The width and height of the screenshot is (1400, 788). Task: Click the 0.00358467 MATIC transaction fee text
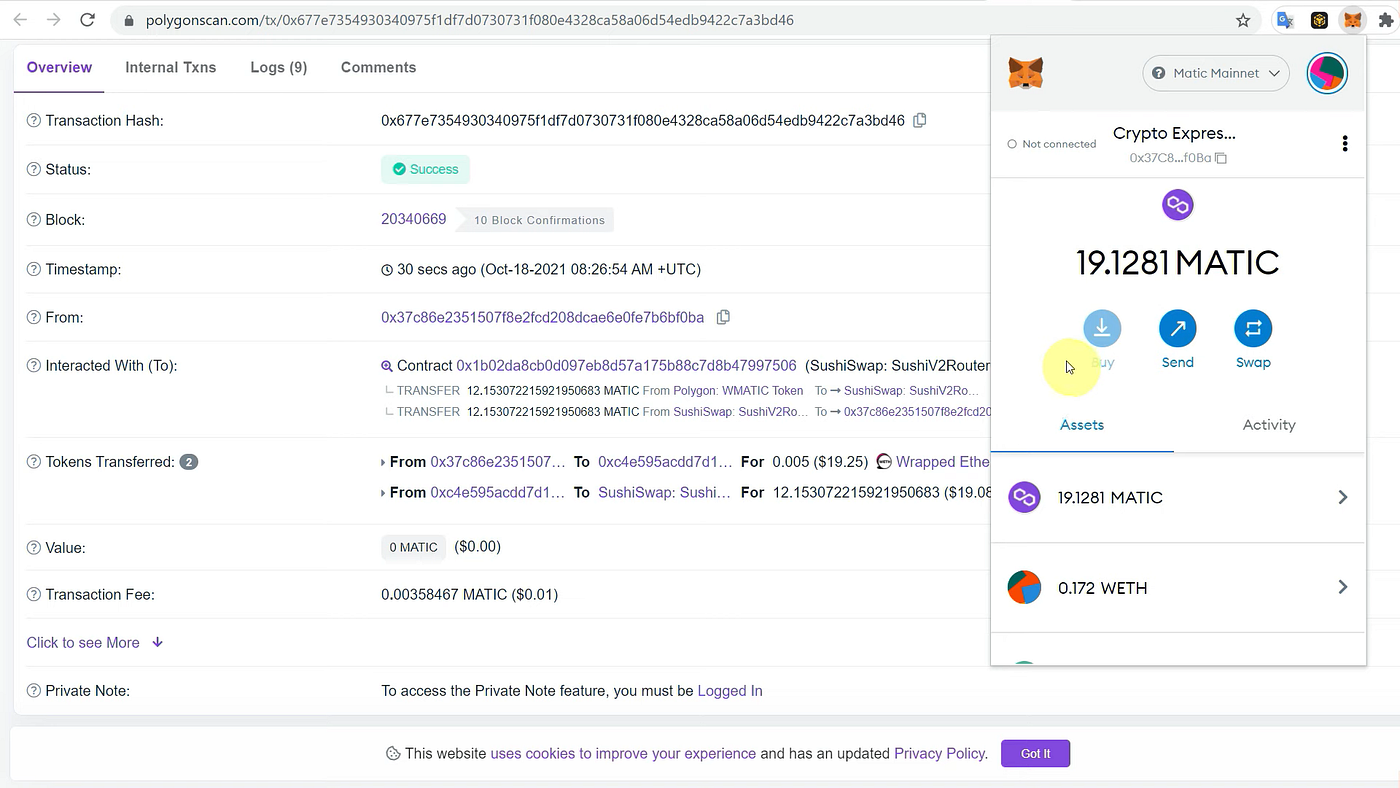coord(469,595)
